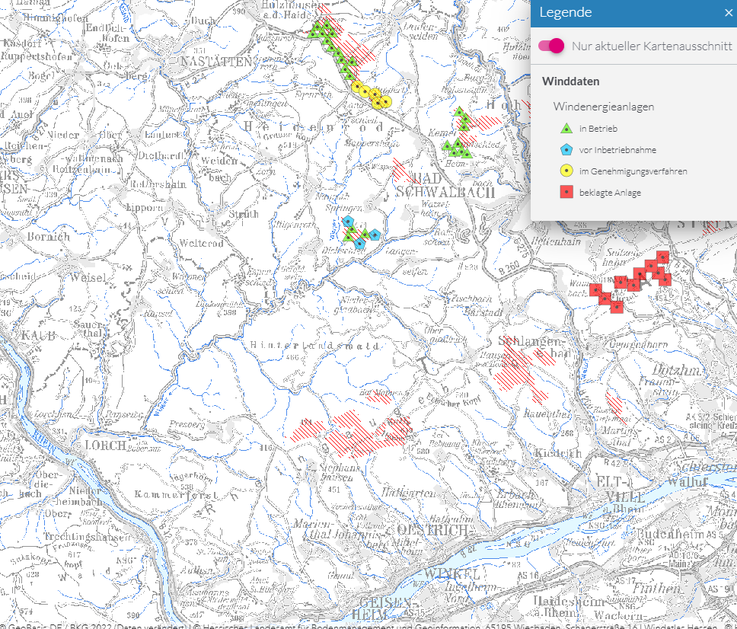Click the OESTRICH town label on map
The height and width of the screenshot is (629, 737).
pos(432,530)
